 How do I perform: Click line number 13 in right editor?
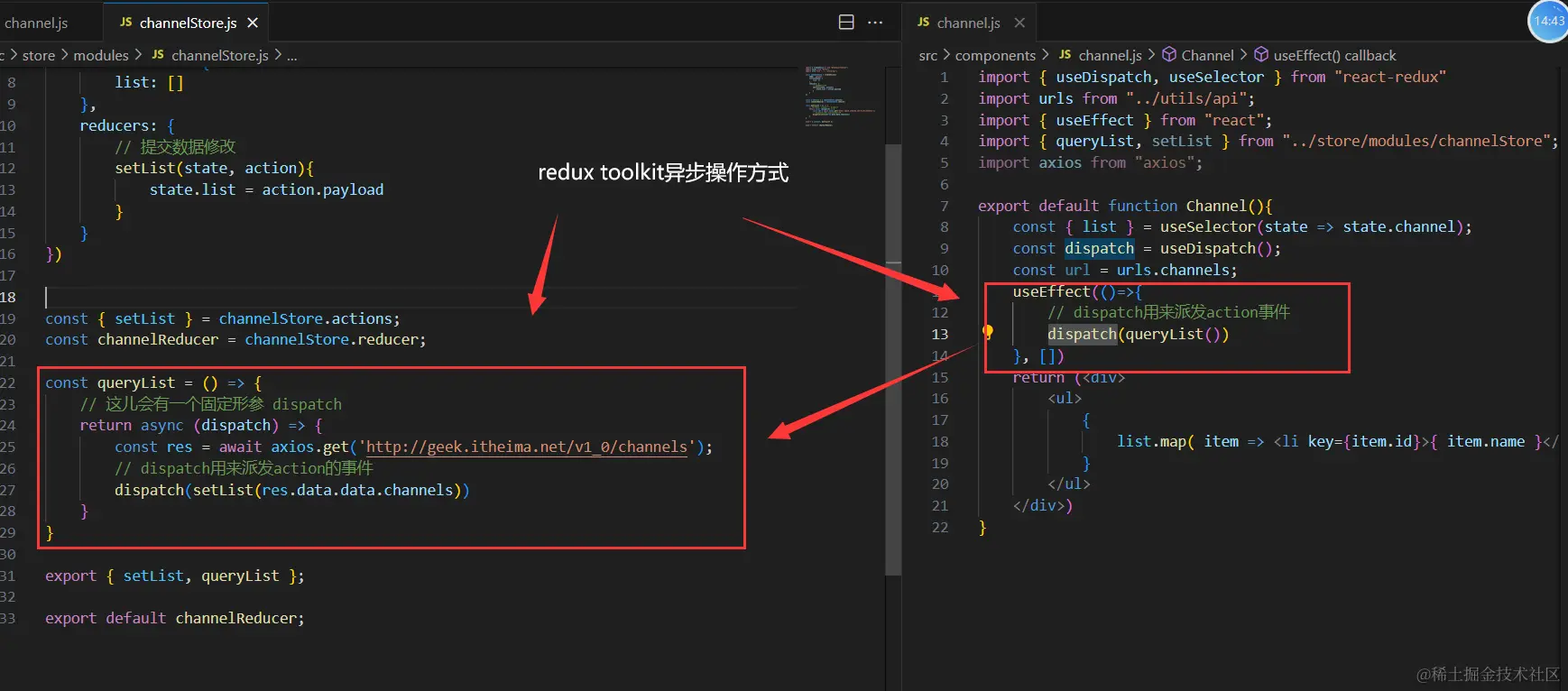(x=940, y=334)
